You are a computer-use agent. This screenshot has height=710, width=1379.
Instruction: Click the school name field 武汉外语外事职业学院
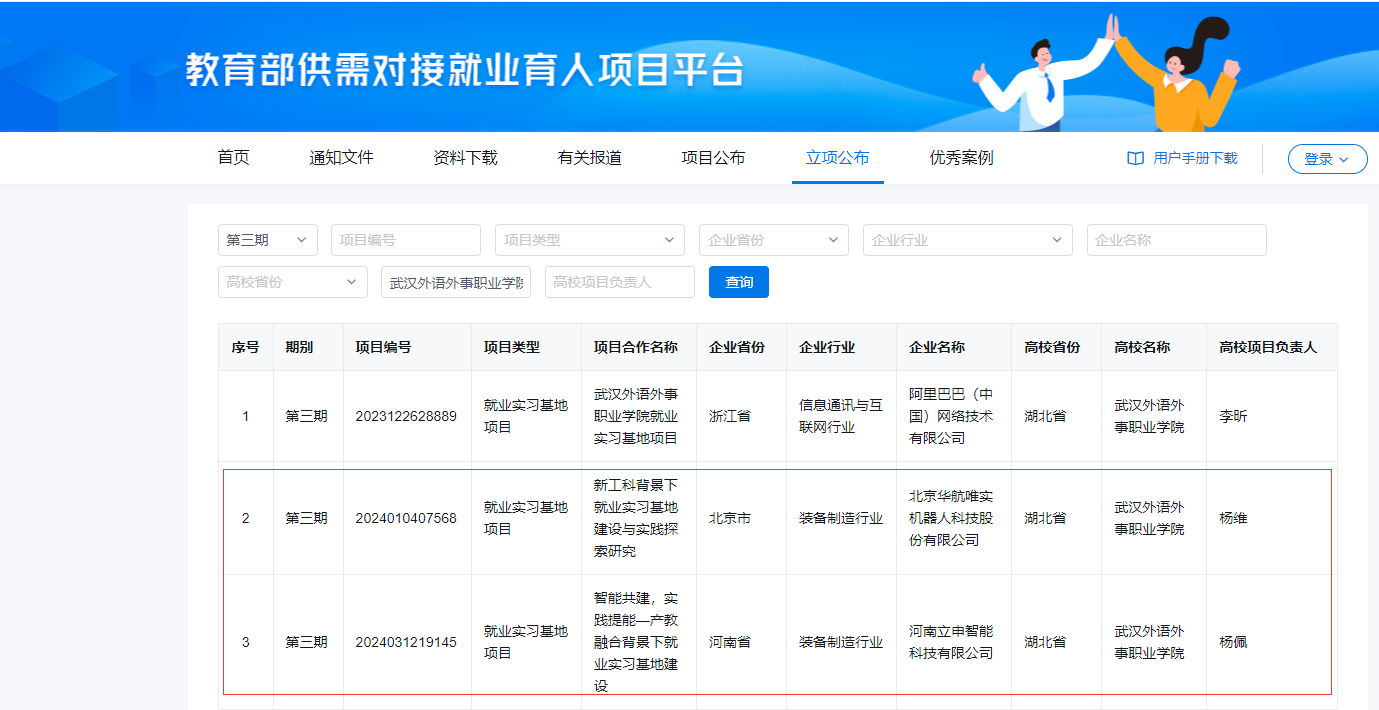(456, 282)
